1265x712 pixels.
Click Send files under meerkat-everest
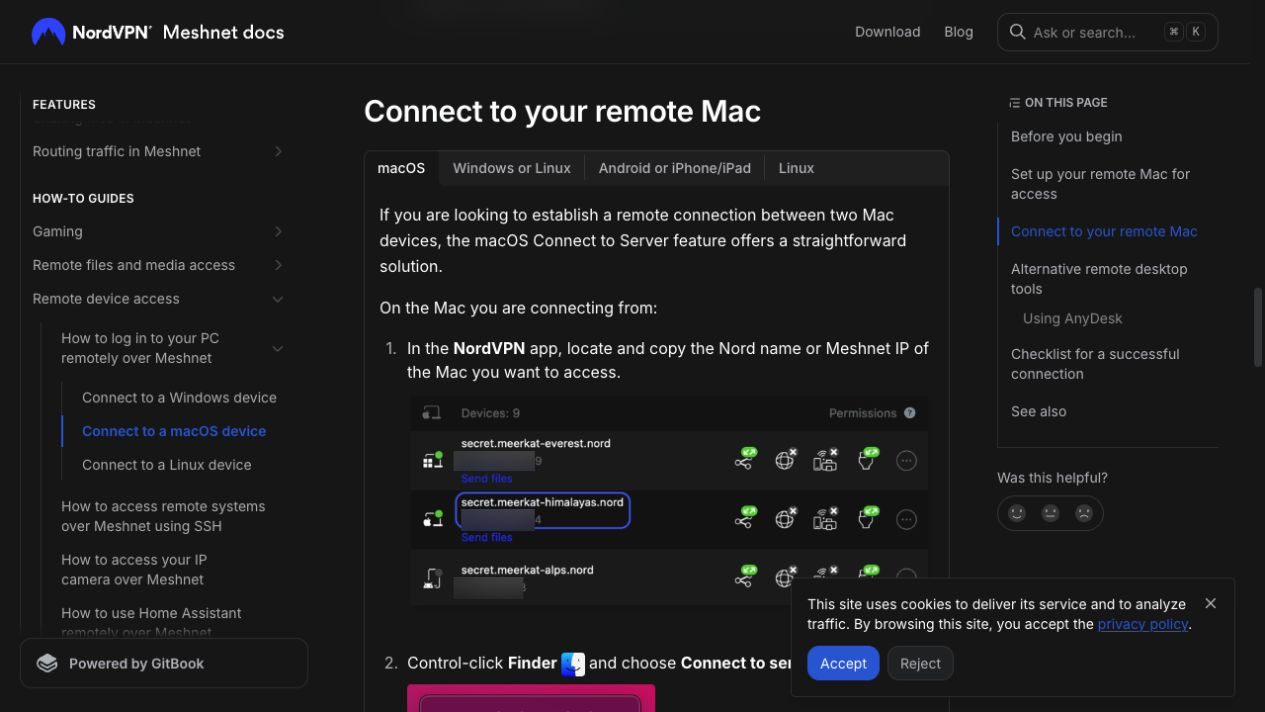[x=487, y=479]
